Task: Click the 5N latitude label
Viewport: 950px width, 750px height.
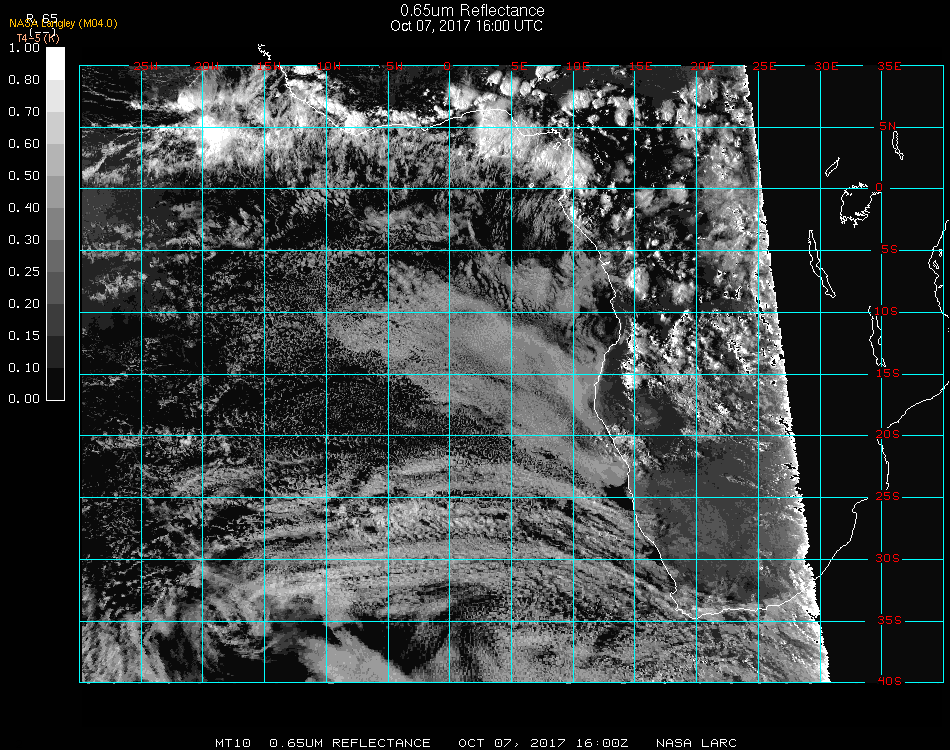Action: (888, 126)
